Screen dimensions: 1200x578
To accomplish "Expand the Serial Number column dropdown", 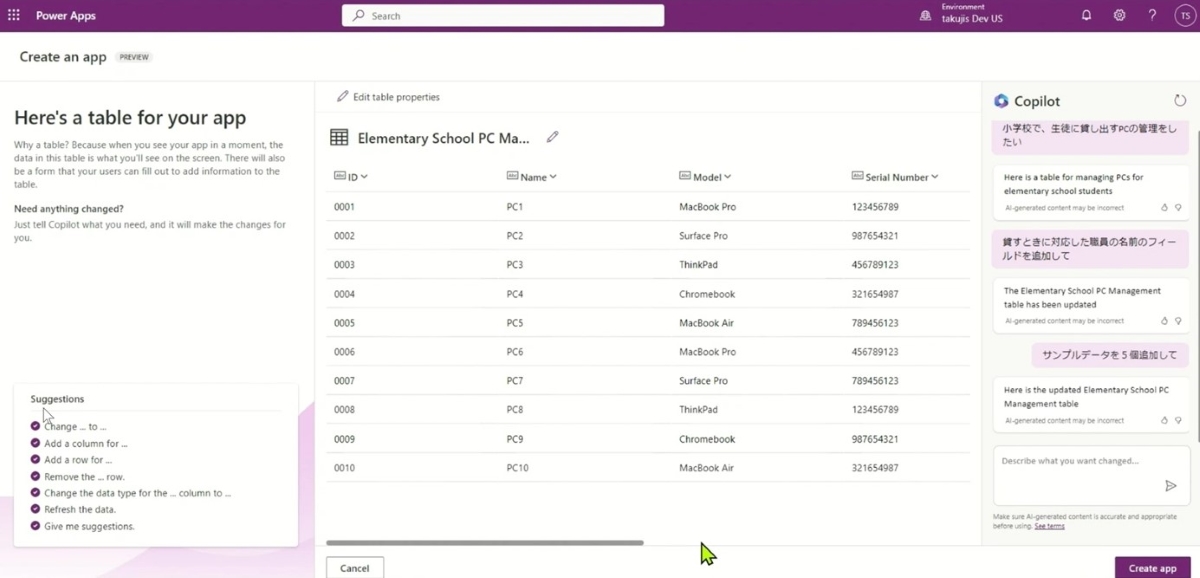I will [935, 177].
